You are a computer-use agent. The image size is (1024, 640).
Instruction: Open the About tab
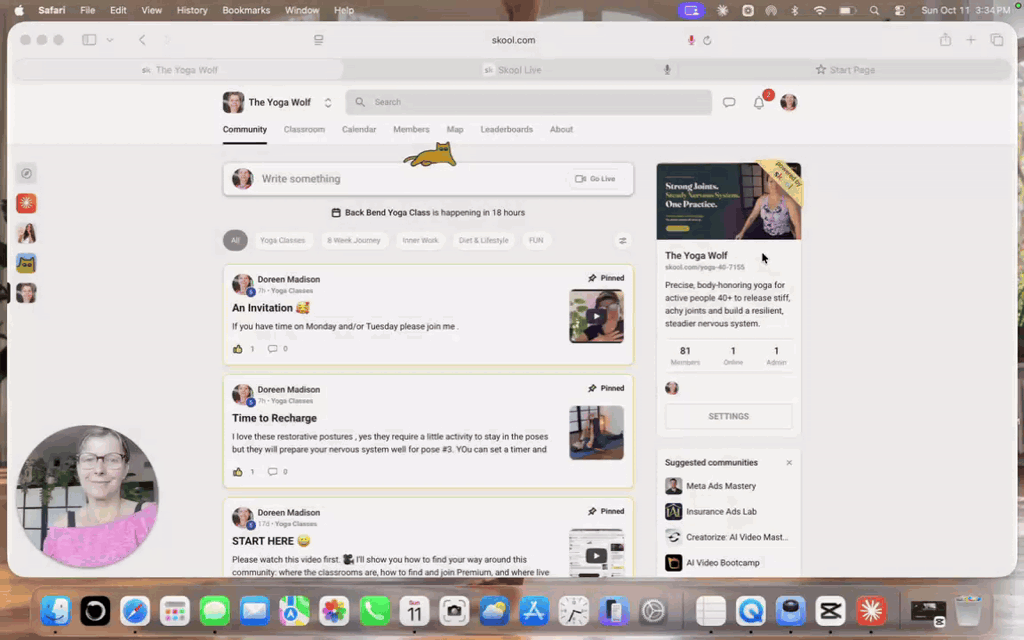click(x=562, y=129)
